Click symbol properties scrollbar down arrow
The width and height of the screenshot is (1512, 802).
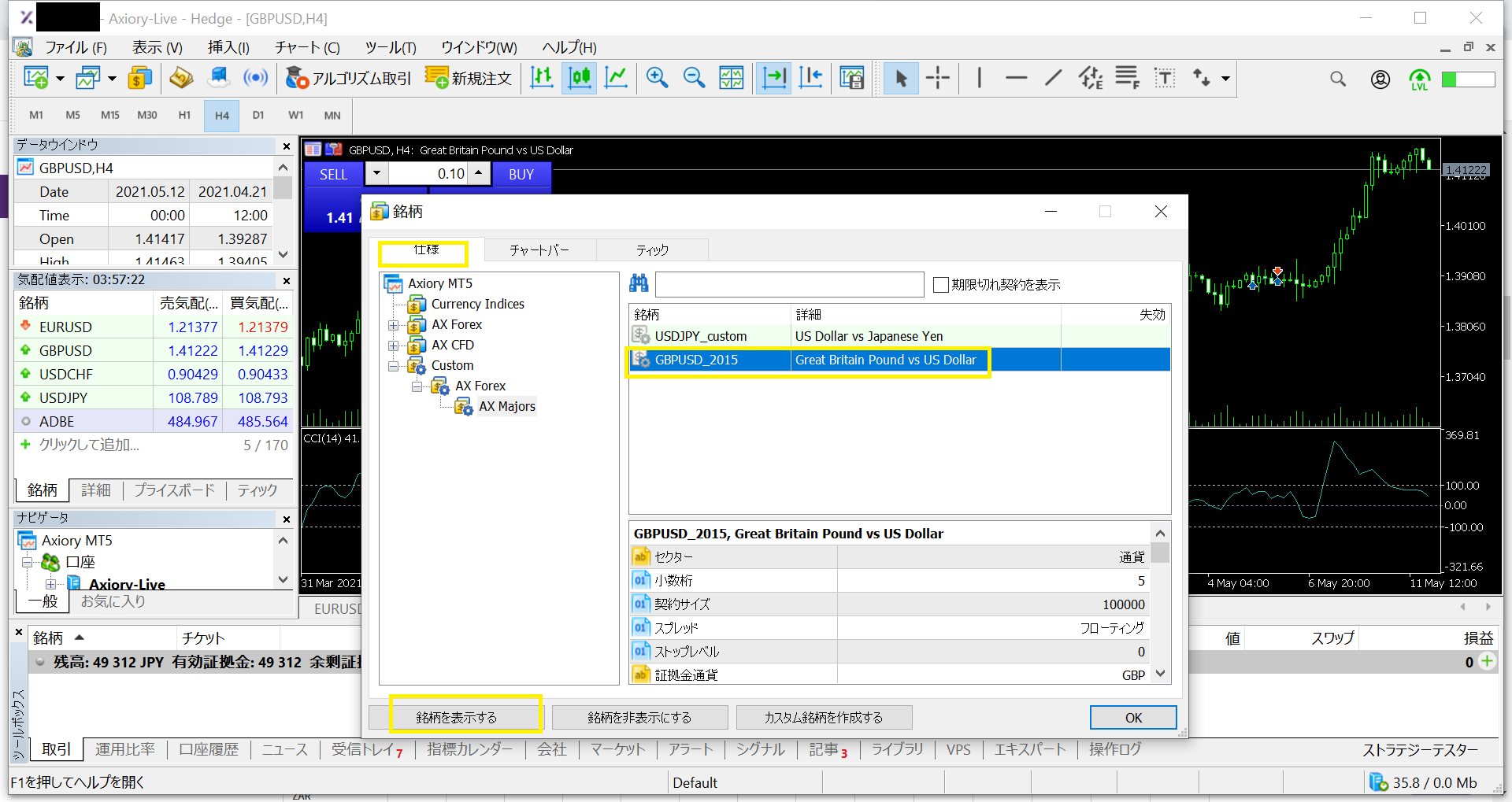pos(1160,674)
